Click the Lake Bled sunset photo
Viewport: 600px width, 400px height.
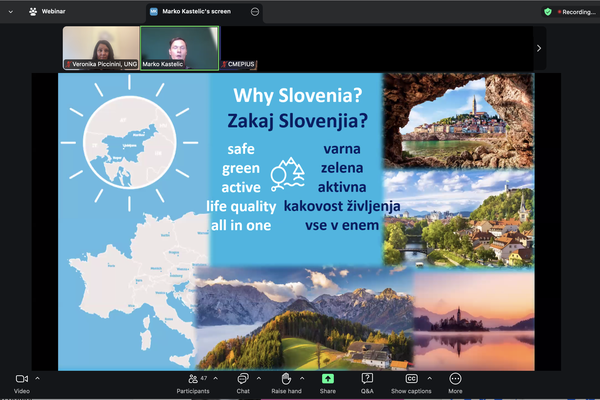click(474, 320)
